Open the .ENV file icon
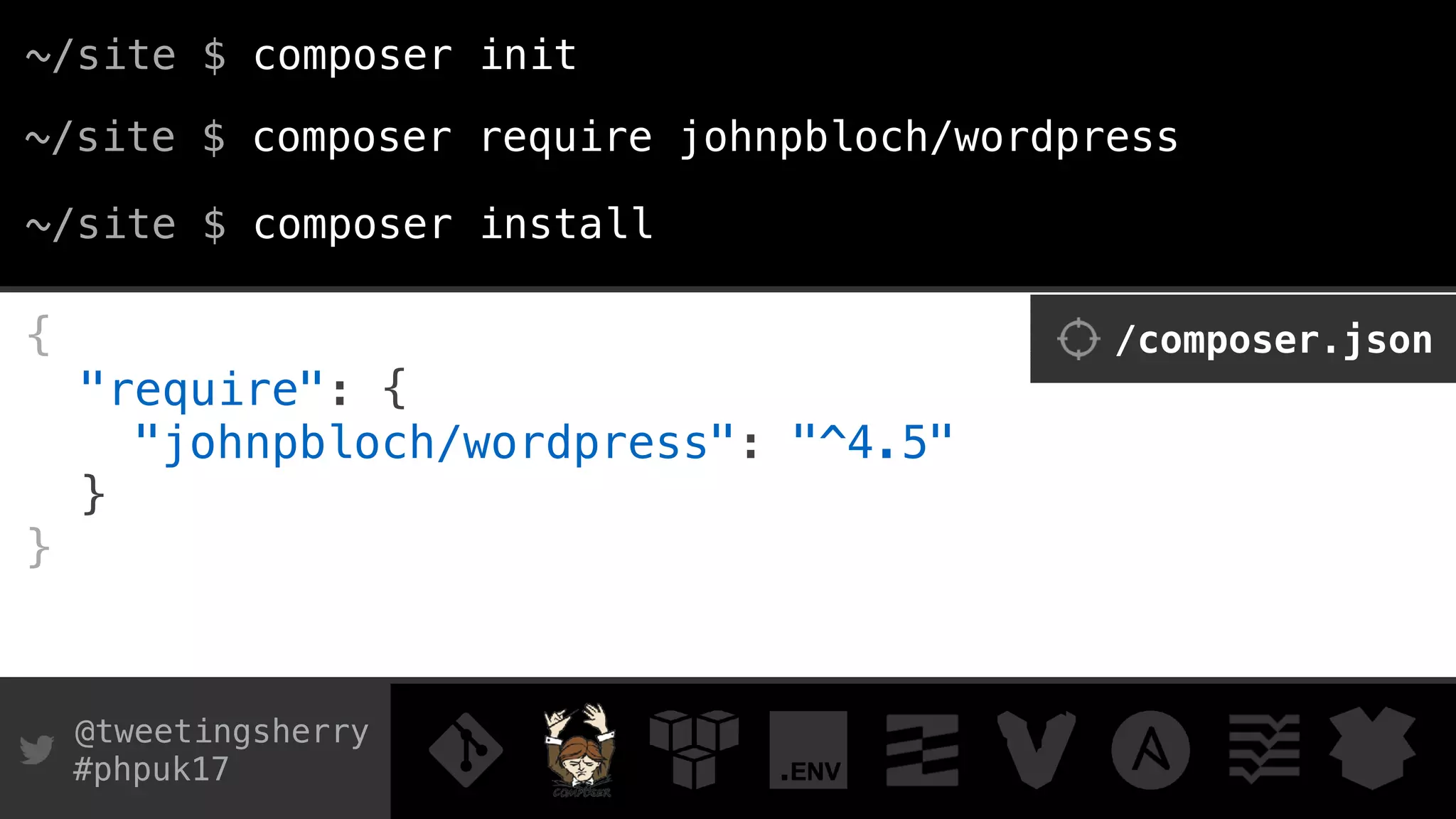Screen dimensions: 1456x819 (x=808, y=750)
